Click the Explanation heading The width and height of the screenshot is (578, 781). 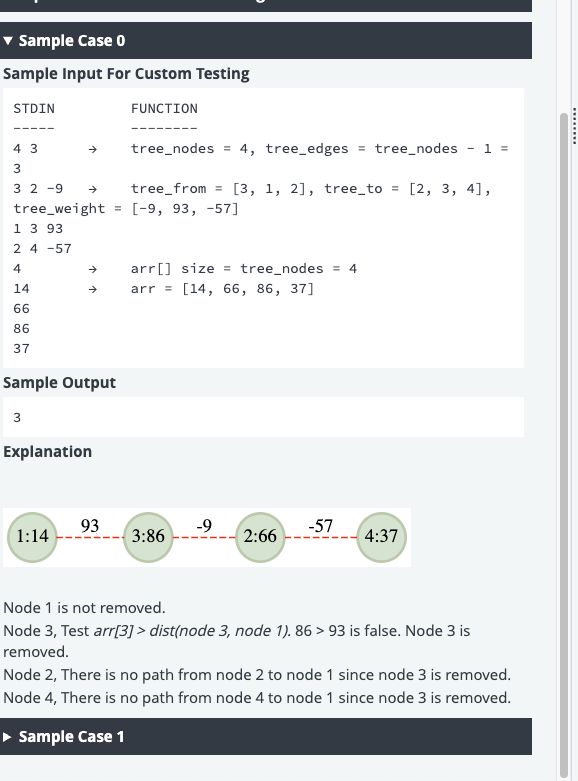47,451
